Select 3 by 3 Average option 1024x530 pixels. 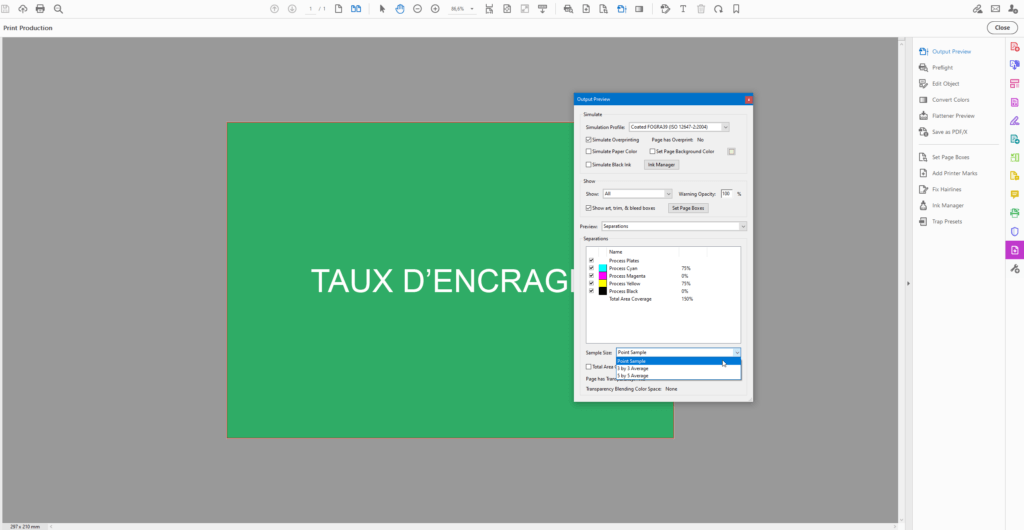tap(679, 368)
